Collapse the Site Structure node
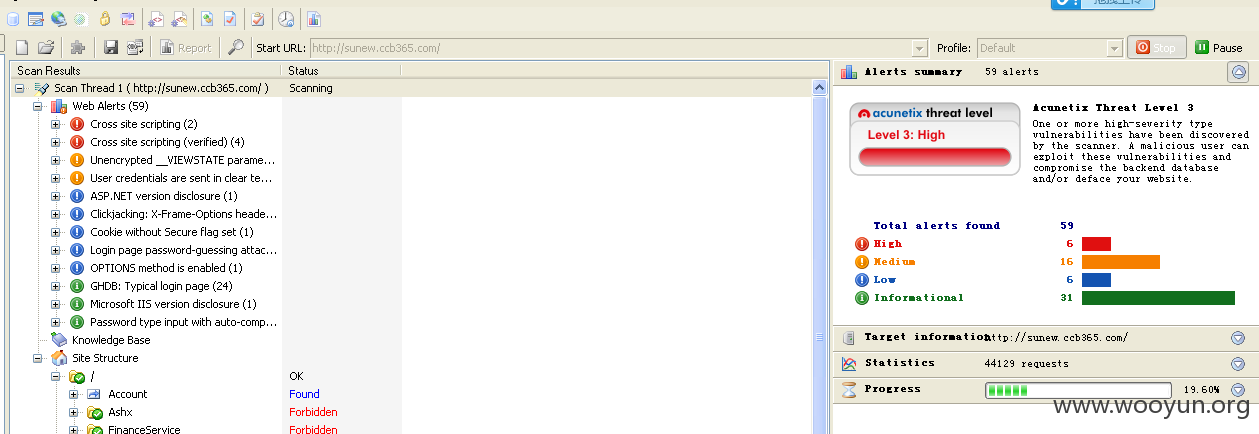Screen dimensions: 1259x434 [38, 358]
